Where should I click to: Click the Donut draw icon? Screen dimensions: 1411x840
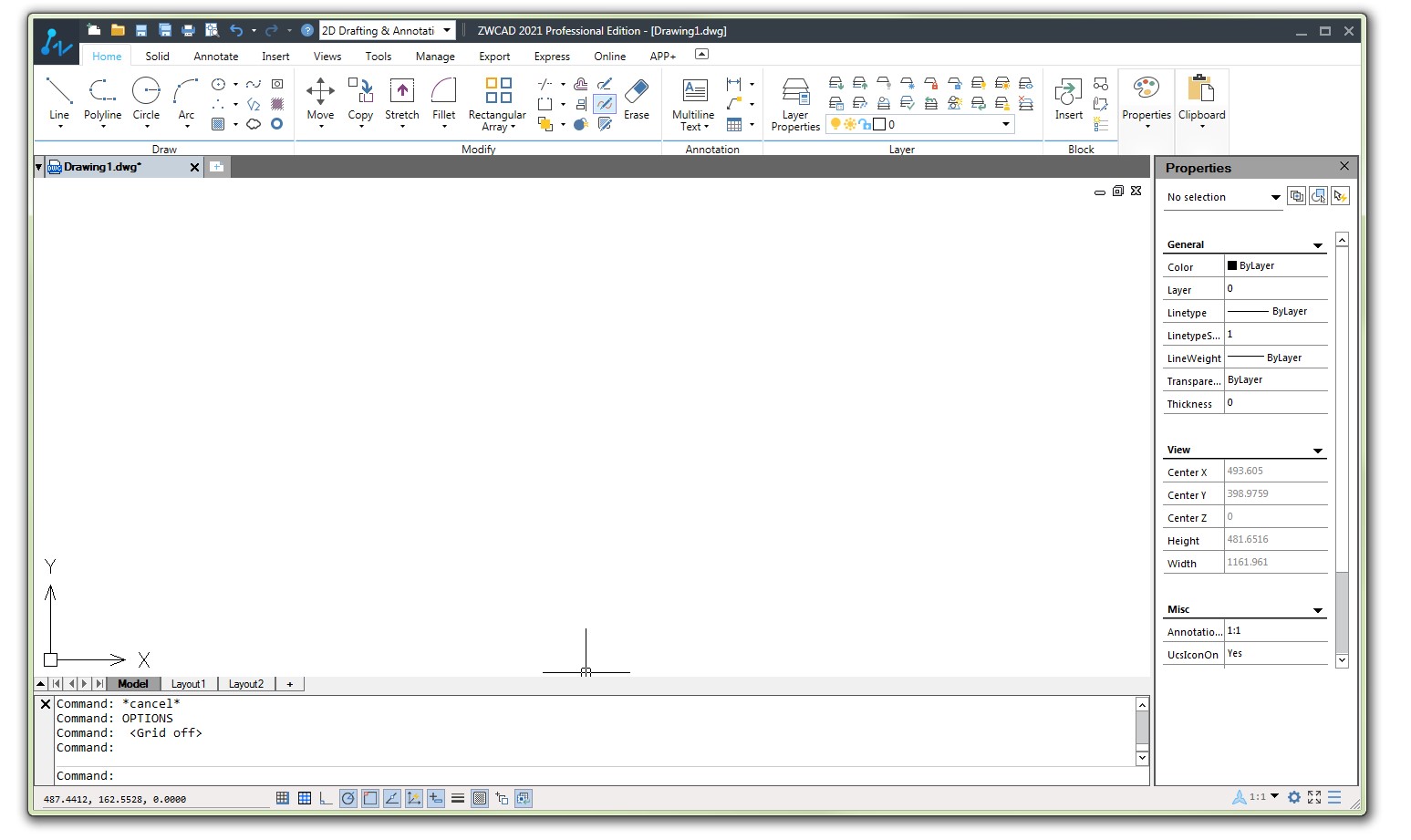pos(277,124)
